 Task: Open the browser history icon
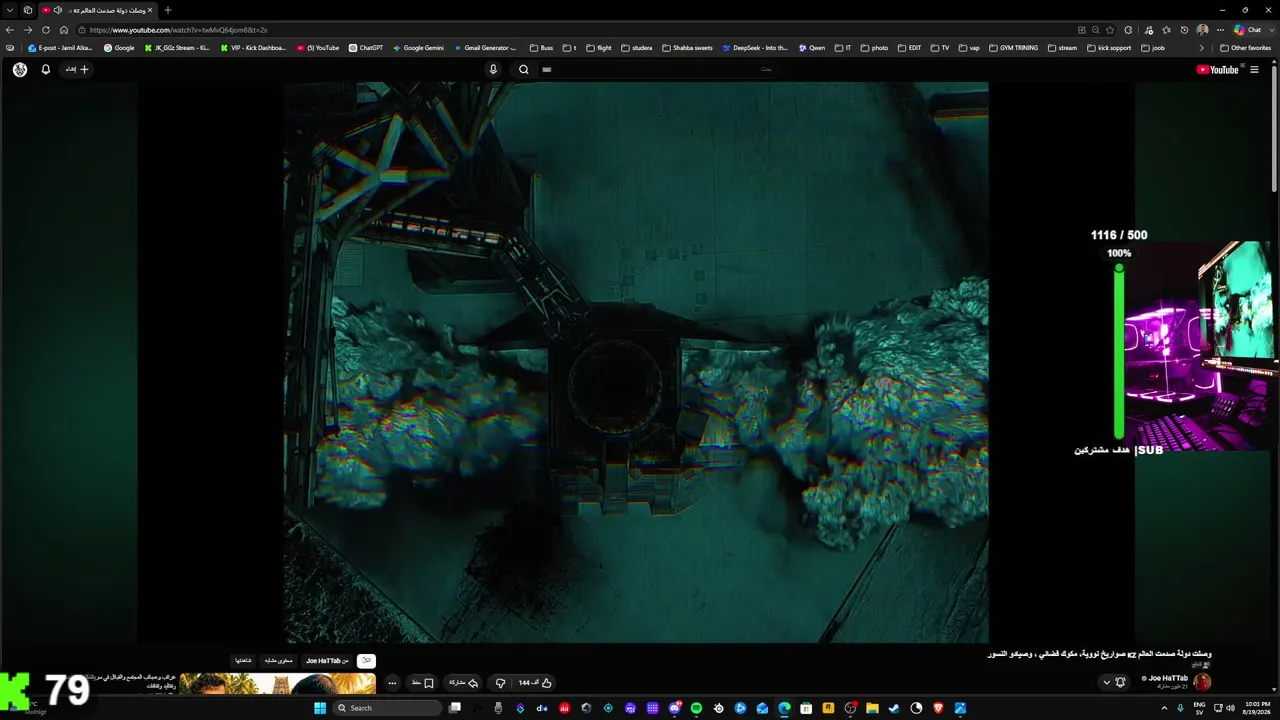[1184, 30]
